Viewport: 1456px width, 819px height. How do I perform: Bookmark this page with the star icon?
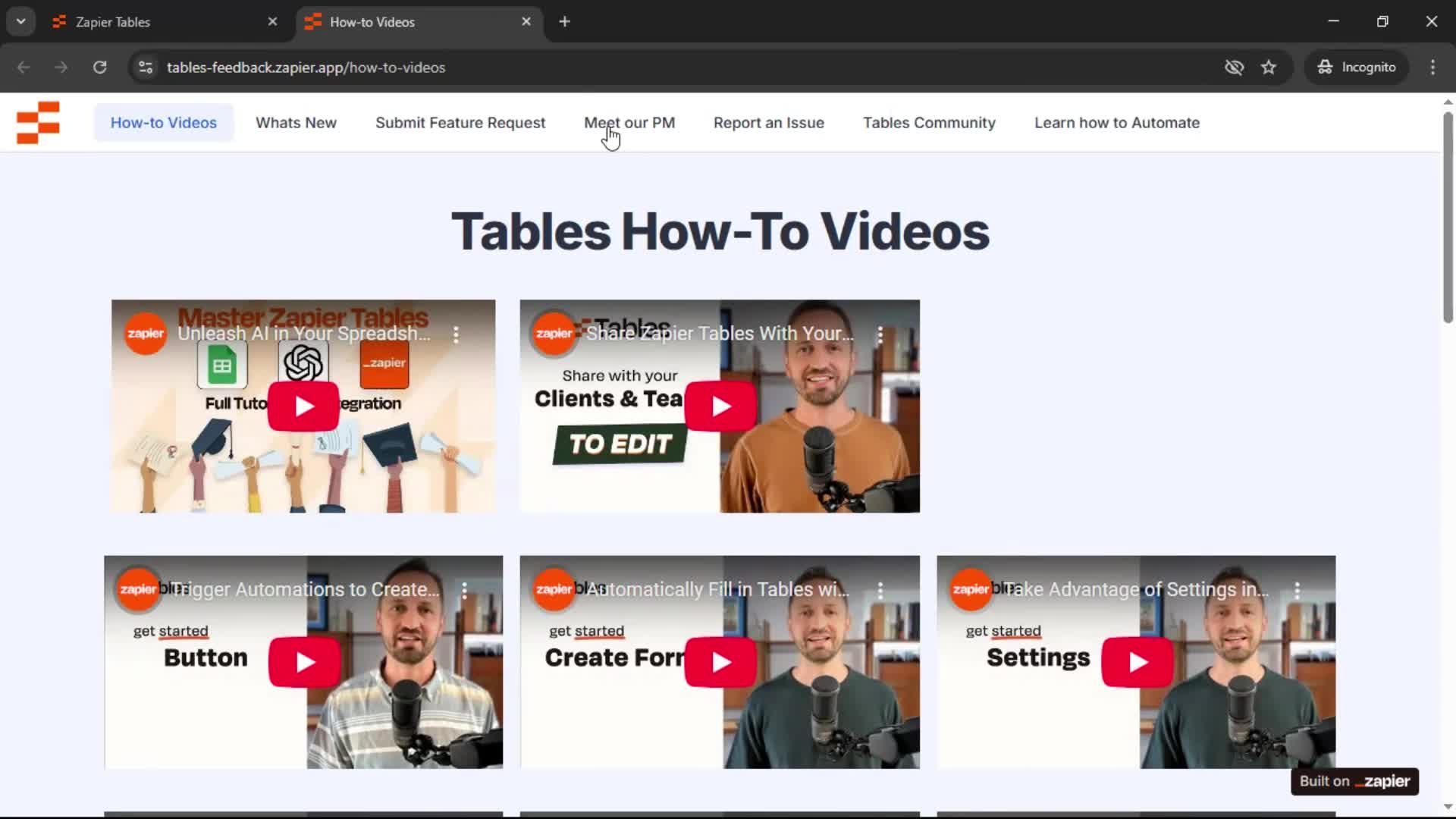[x=1269, y=67]
